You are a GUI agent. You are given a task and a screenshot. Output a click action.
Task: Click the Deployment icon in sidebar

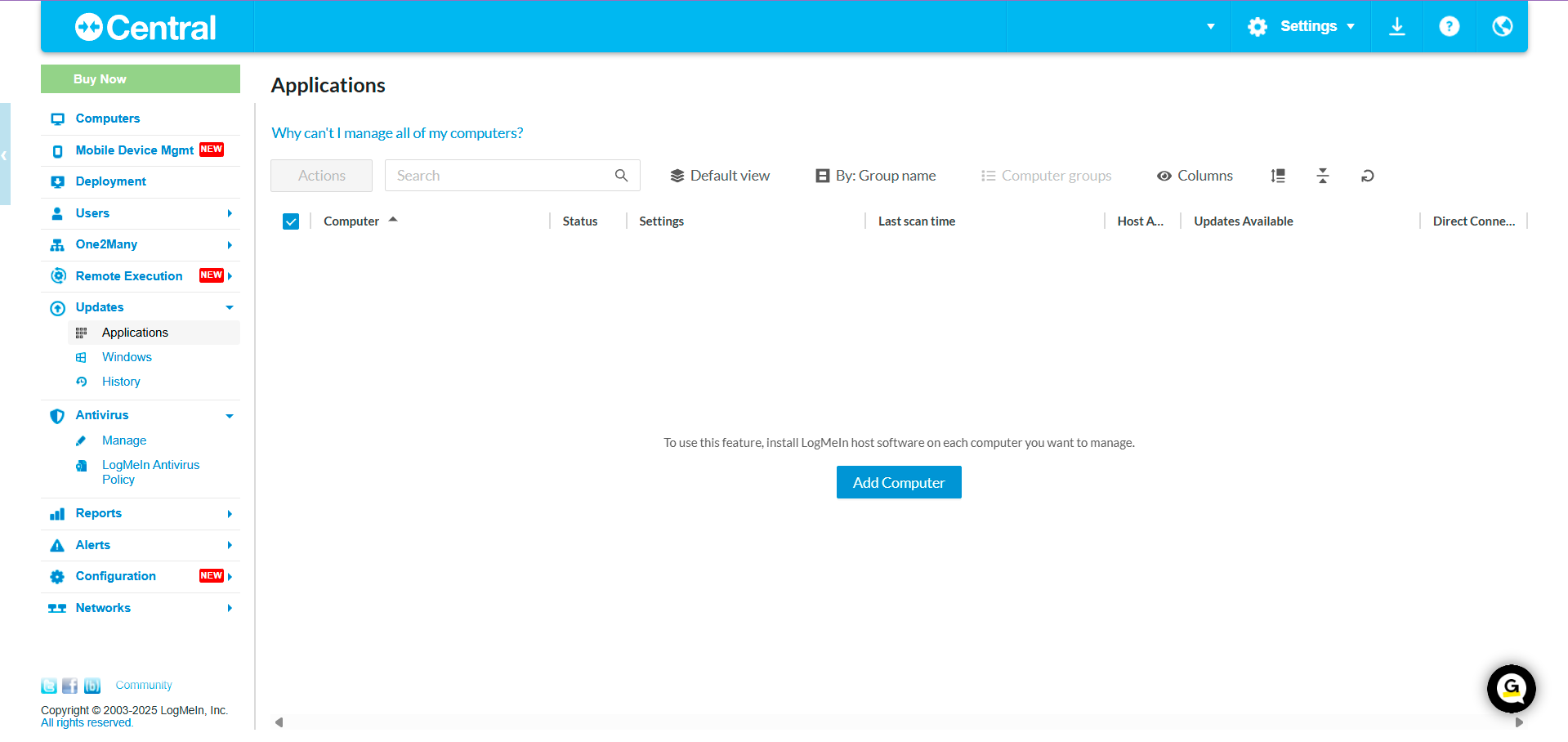tap(57, 182)
